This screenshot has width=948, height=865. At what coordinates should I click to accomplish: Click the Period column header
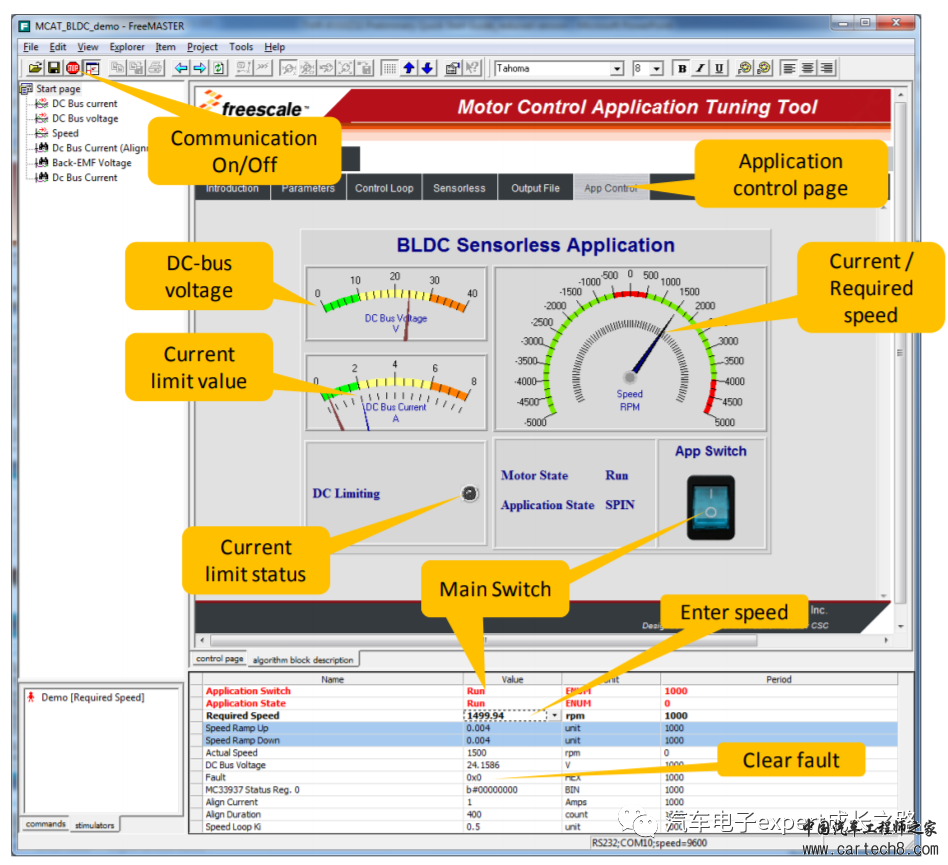[779, 679]
